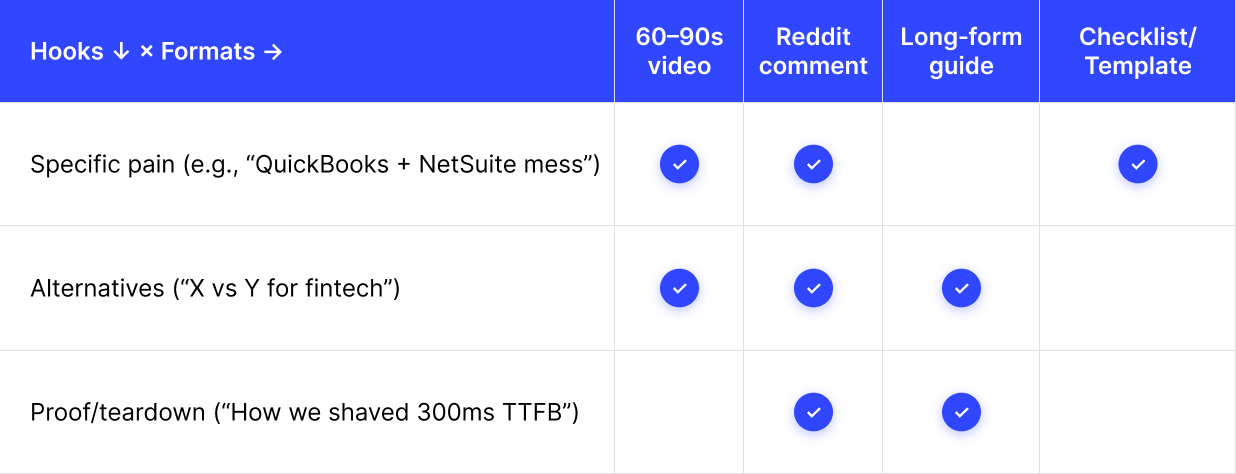Select the empty Proof/teardown Checklist/Template cell

pyautogui.click(x=1137, y=412)
